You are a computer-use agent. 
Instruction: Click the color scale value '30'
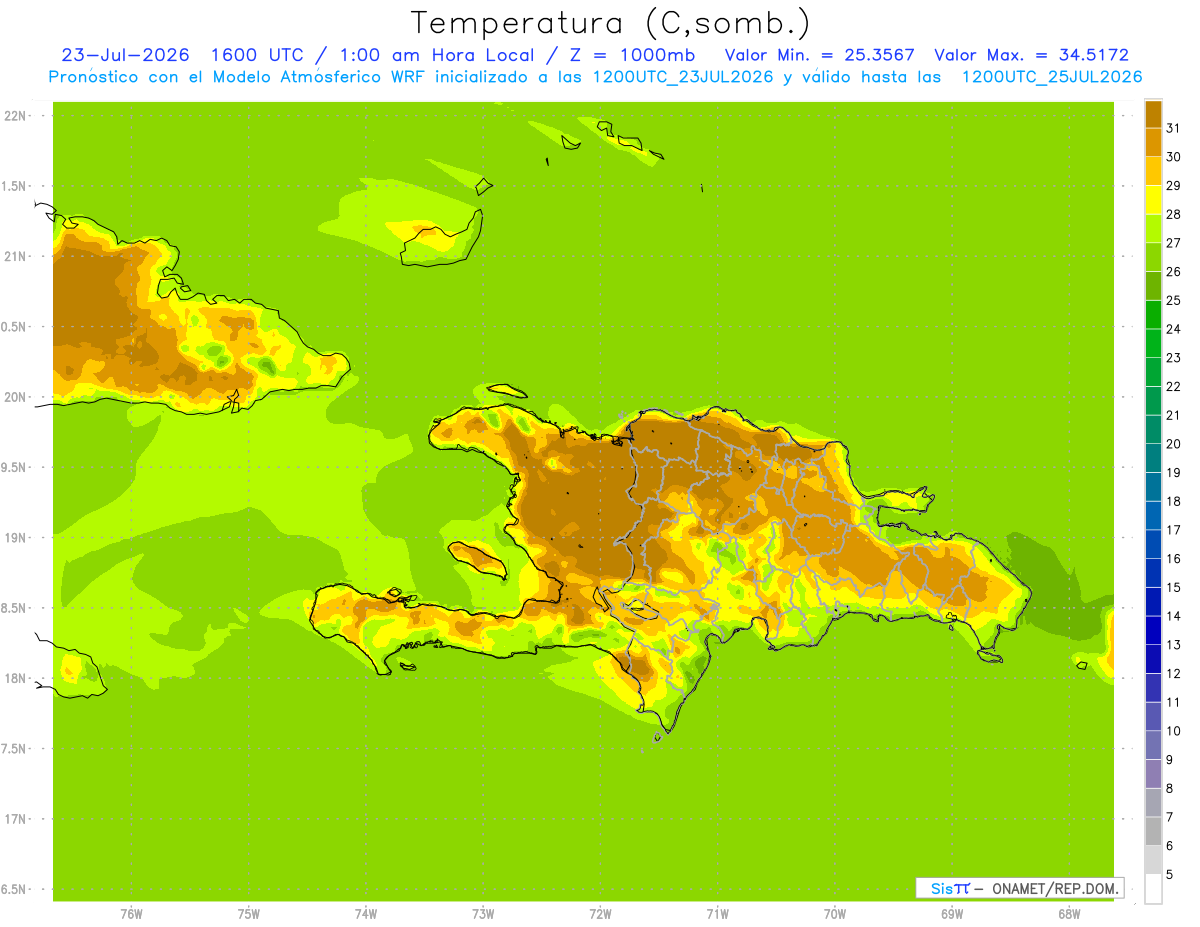point(1173,157)
